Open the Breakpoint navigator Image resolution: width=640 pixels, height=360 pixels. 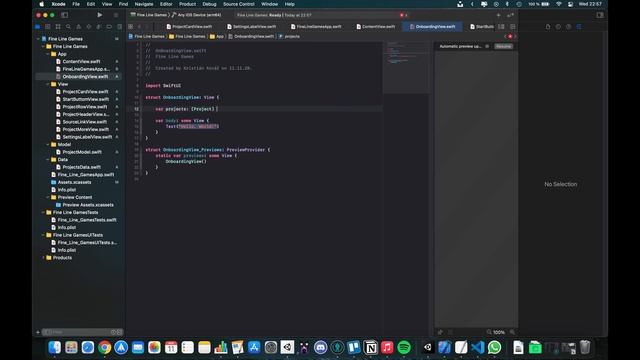pos(109,27)
